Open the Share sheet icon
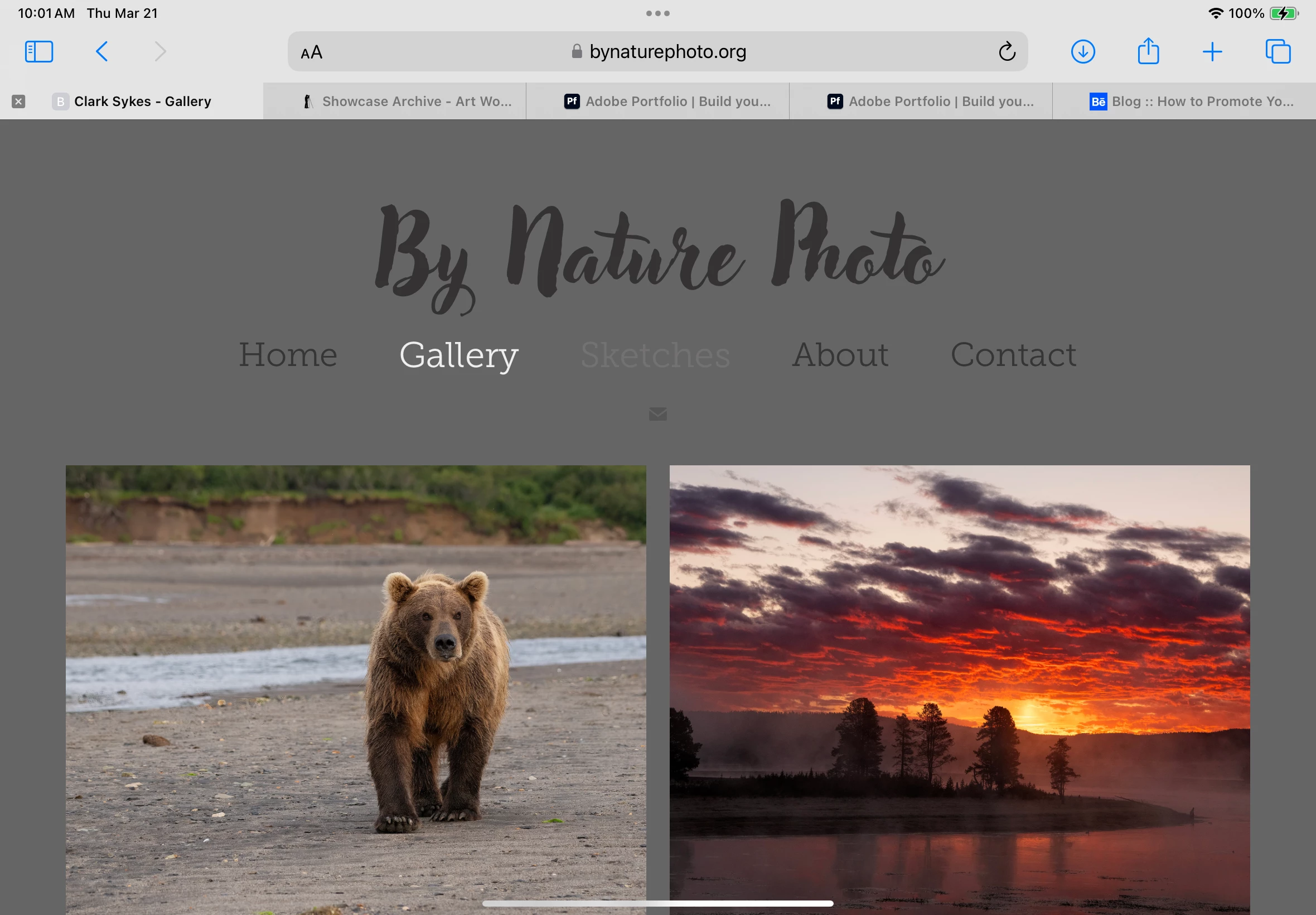Viewport: 1316px width, 915px height. (1148, 51)
